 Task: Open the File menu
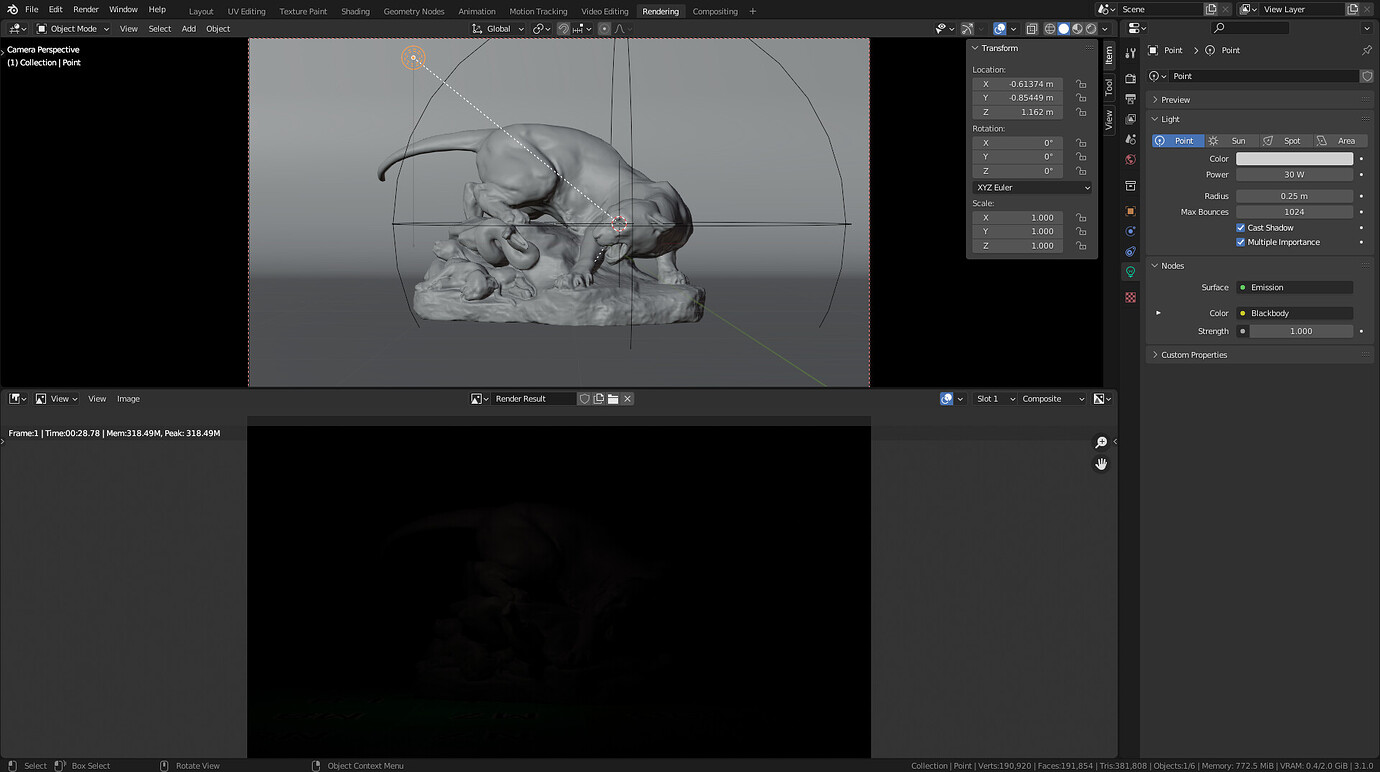[x=31, y=9]
